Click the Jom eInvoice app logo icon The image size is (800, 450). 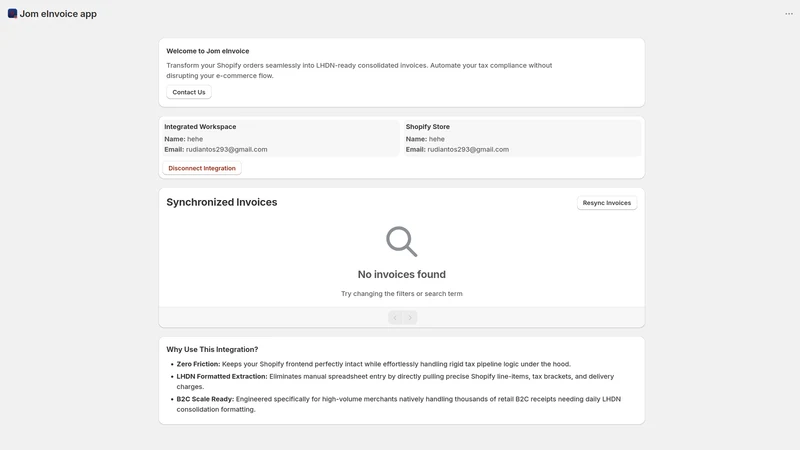12,14
